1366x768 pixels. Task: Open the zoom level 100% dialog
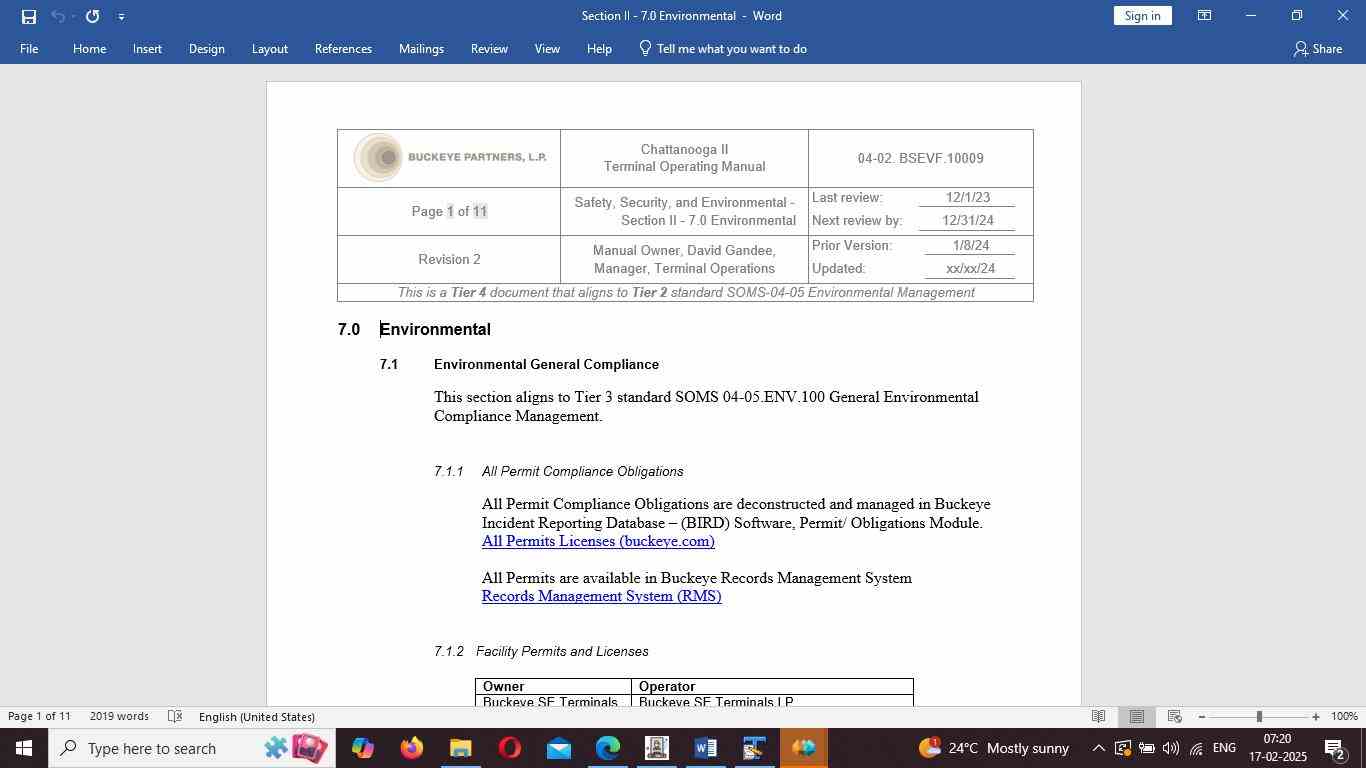coord(1344,717)
